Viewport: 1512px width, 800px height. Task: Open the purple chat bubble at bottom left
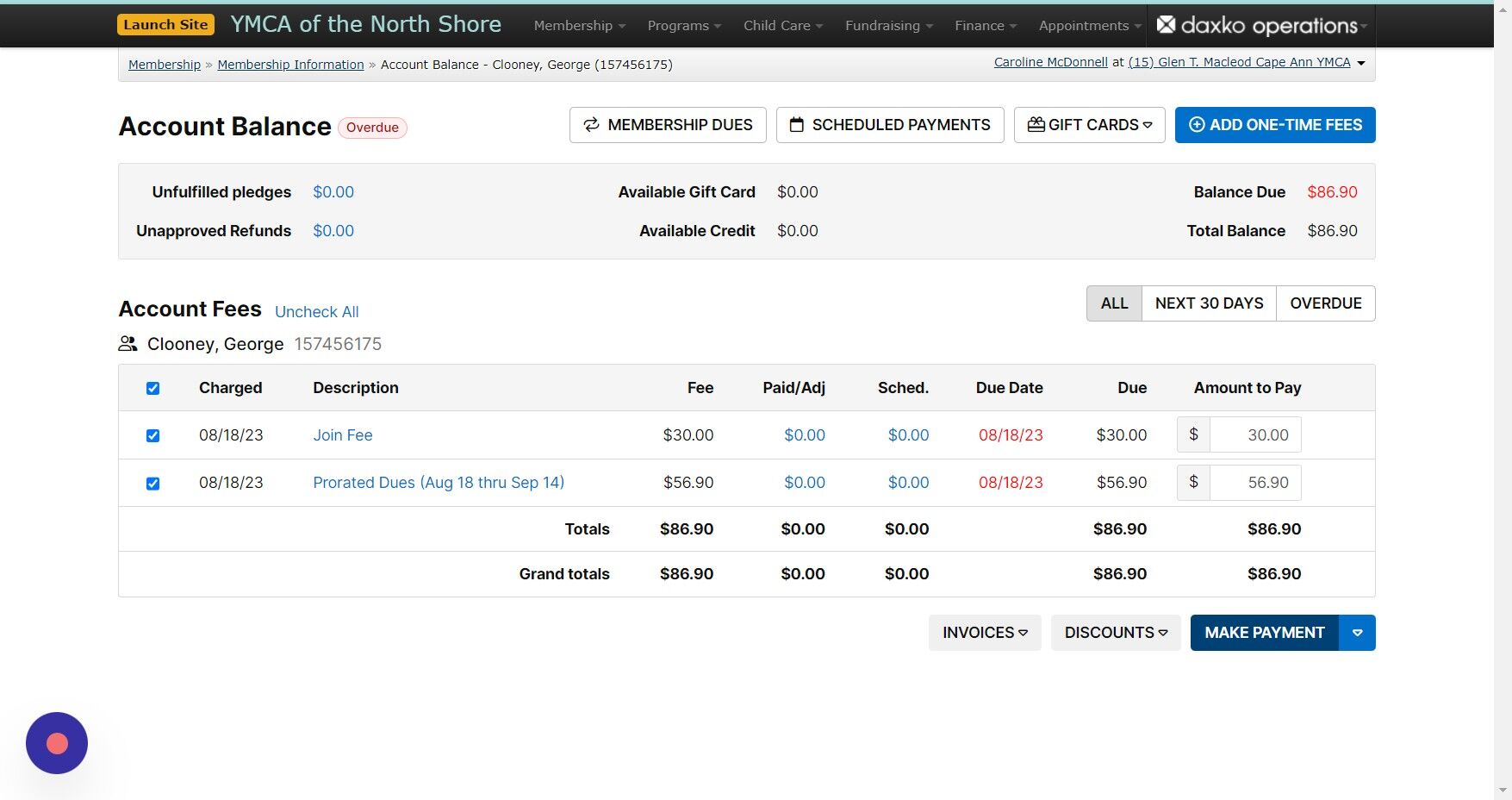coord(57,742)
